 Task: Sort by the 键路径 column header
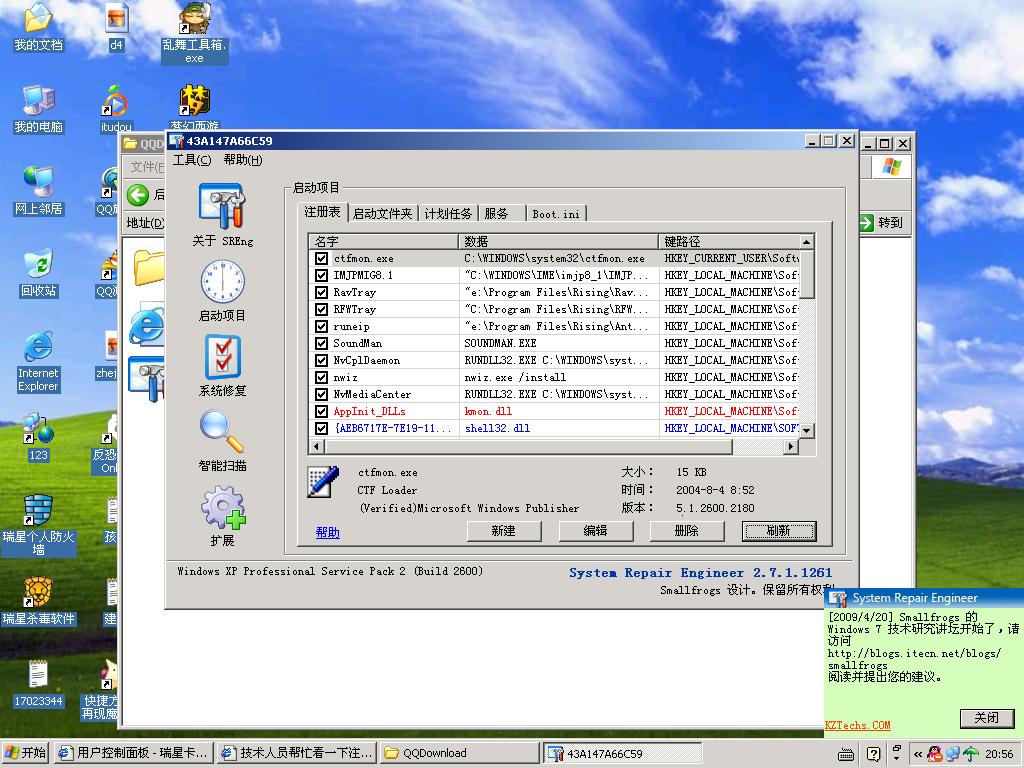click(729, 242)
